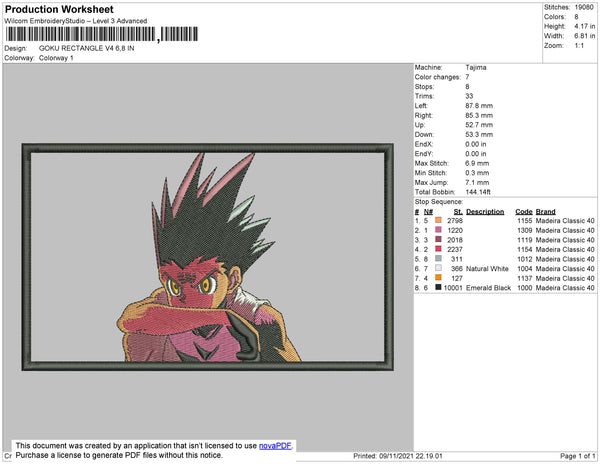Click thread code 1309
Viewport: 600px width, 464px height.
[525, 230]
